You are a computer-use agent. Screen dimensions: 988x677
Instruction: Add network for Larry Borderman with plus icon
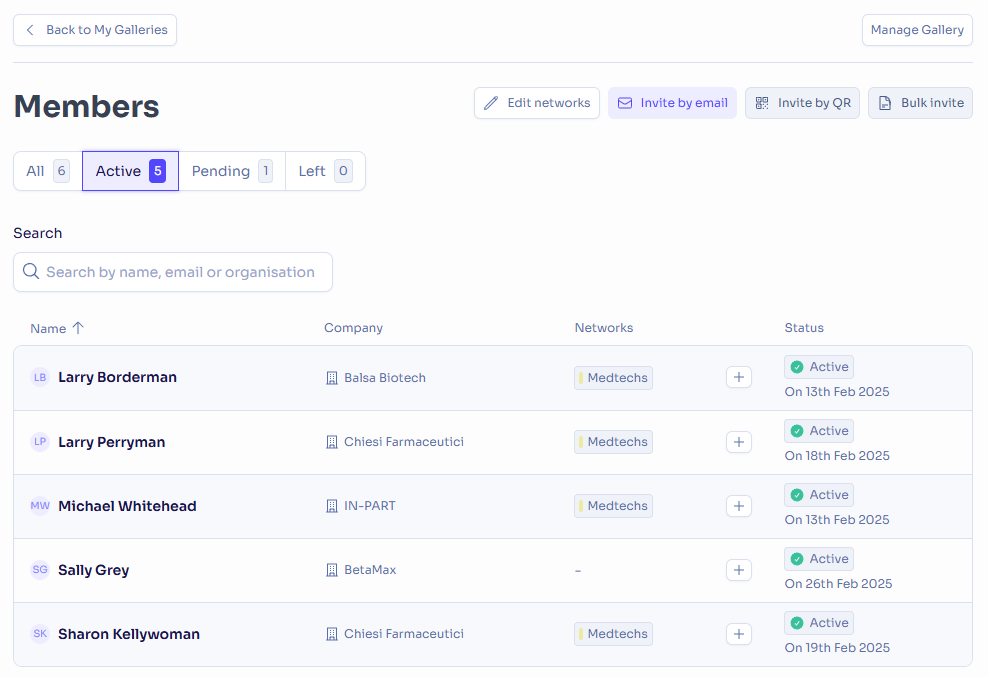(738, 378)
